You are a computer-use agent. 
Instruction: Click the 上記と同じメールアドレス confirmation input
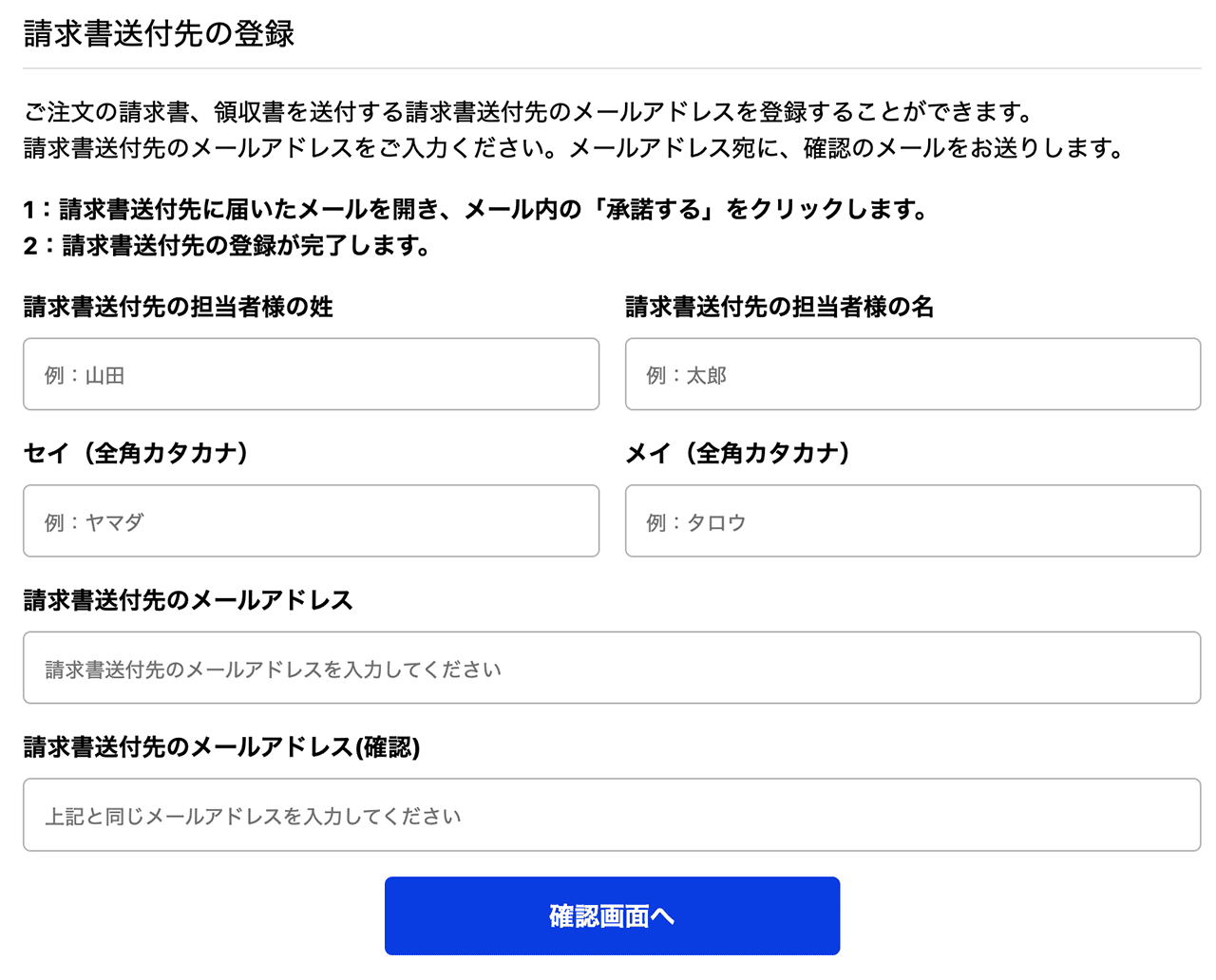coord(612,814)
